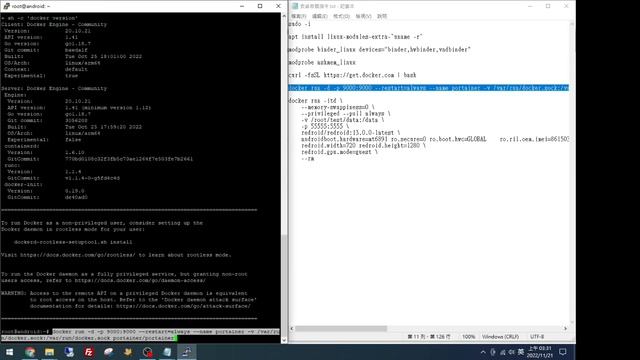Open Notepad's 編輯(E) Edit menu
The height and width of the screenshot is (360, 640).
[320, 16]
